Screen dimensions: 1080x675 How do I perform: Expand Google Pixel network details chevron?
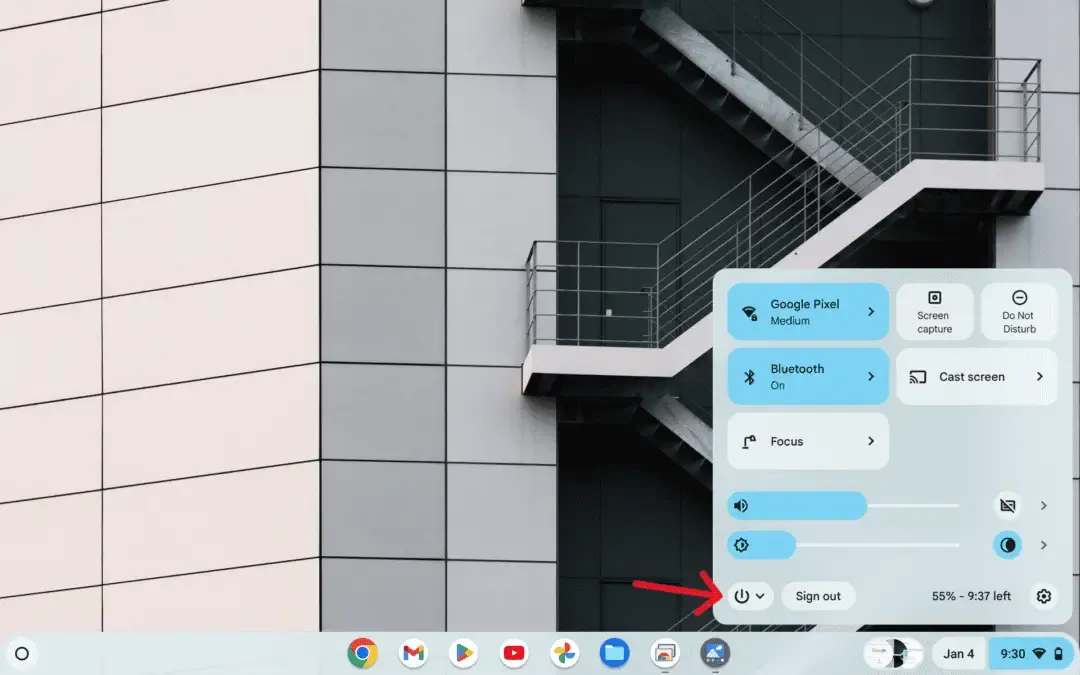871,312
